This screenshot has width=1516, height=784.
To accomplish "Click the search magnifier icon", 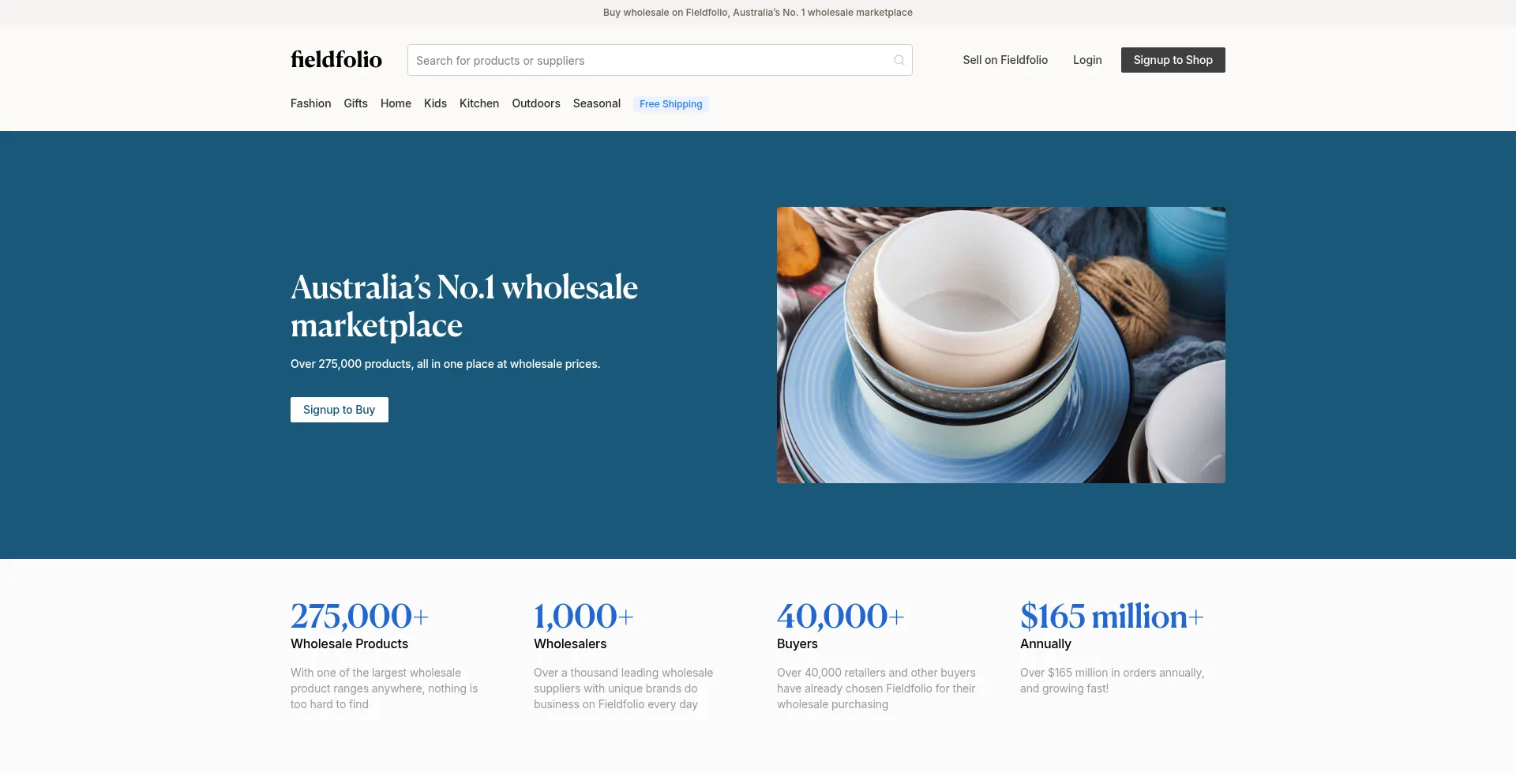I will (x=899, y=60).
